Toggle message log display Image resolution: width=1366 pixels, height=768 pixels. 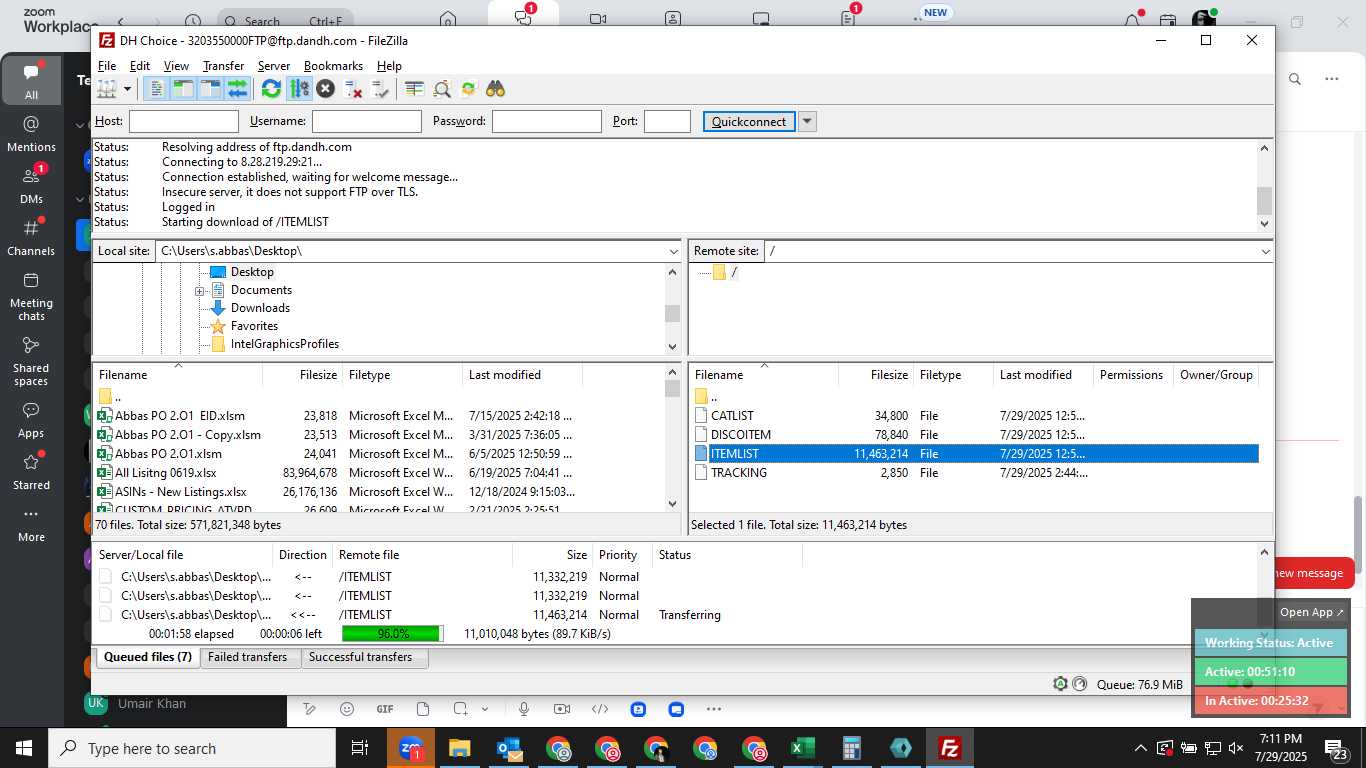point(156,89)
